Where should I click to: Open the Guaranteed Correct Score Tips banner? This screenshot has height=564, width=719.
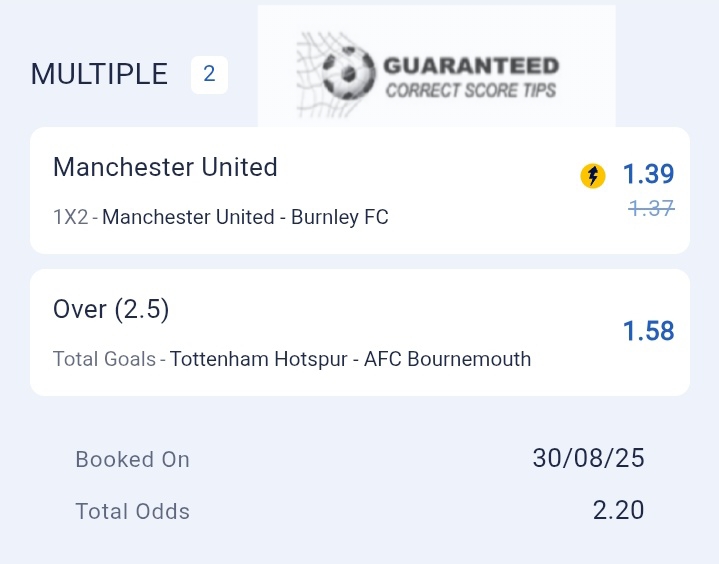[x=437, y=66]
